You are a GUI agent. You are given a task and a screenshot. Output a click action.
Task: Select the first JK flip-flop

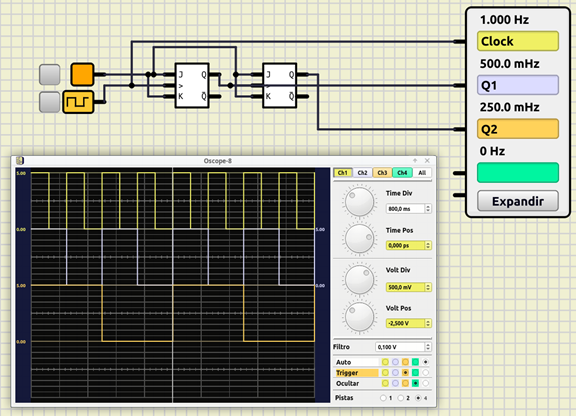pos(192,86)
